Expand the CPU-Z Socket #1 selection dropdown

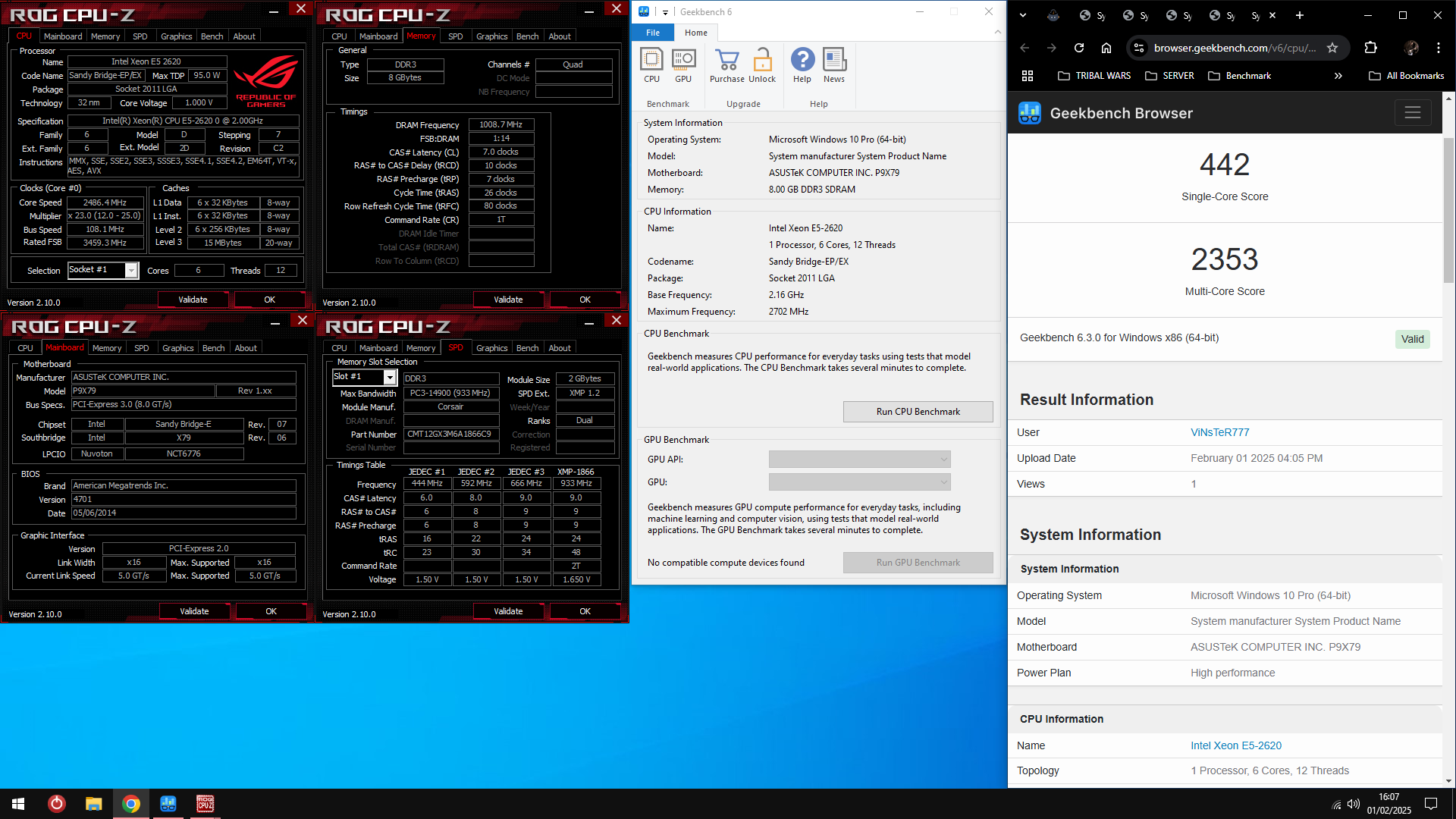coord(131,271)
